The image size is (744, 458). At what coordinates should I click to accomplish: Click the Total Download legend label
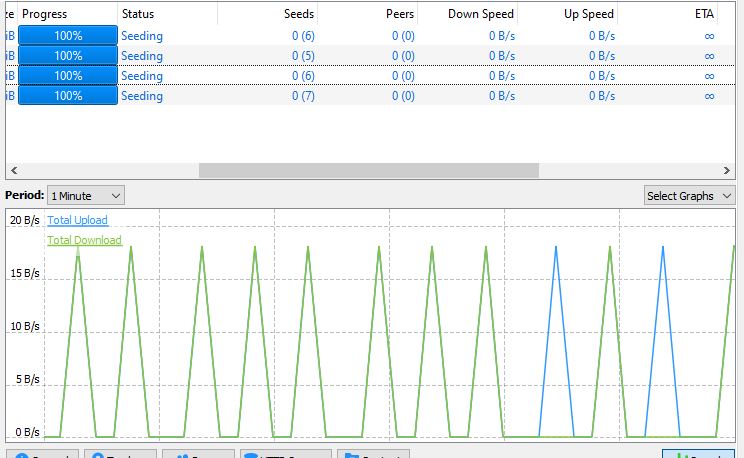click(84, 240)
